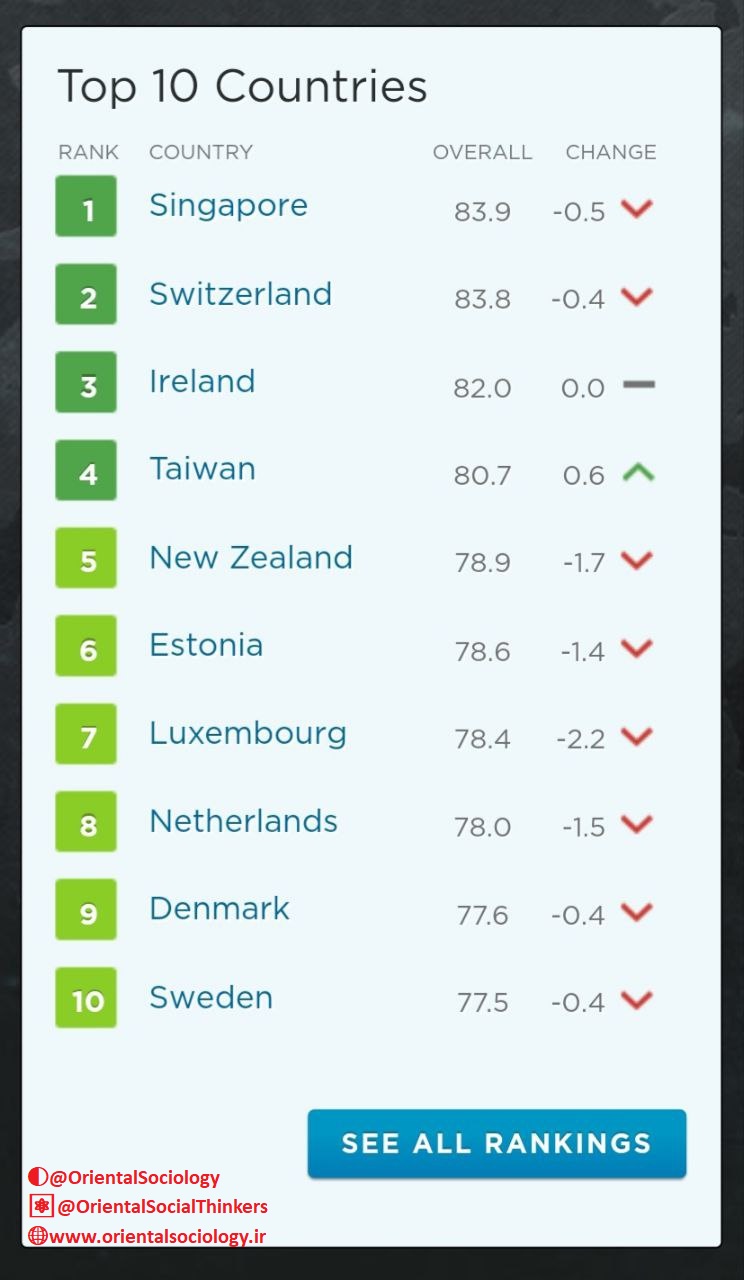The height and width of the screenshot is (1280, 744).
Task: Open the Sweden country link
Action: [211, 997]
